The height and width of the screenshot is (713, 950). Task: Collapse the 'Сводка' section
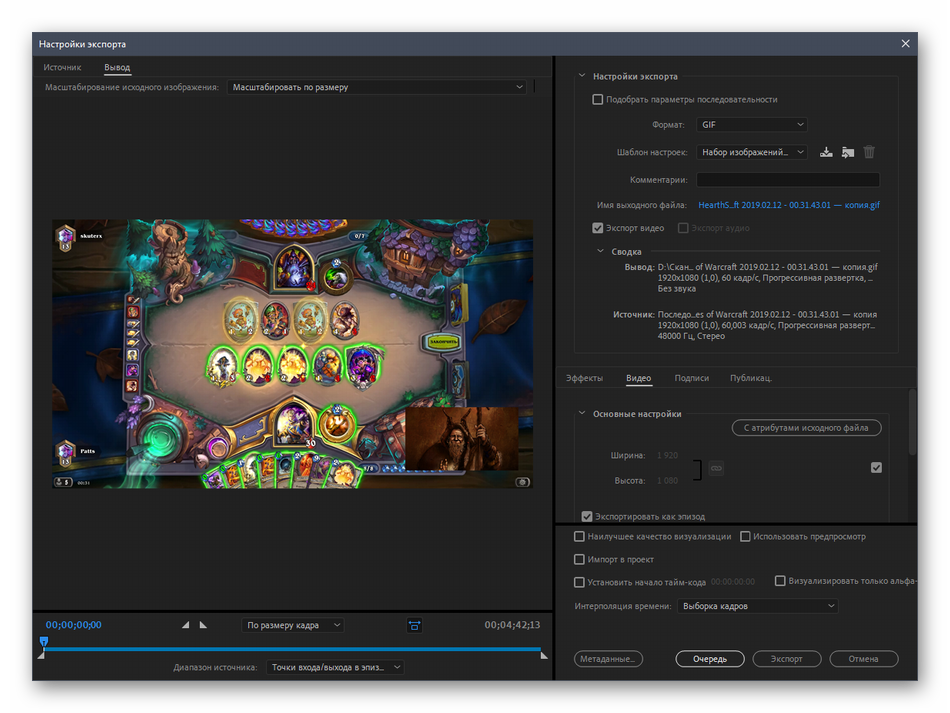[601, 252]
